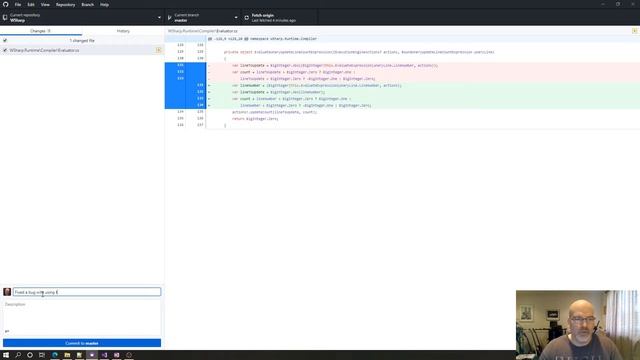Viewport: 640px width, 360px height.
Task: Focus the commit summary input field
Action: tap(87, 292)
